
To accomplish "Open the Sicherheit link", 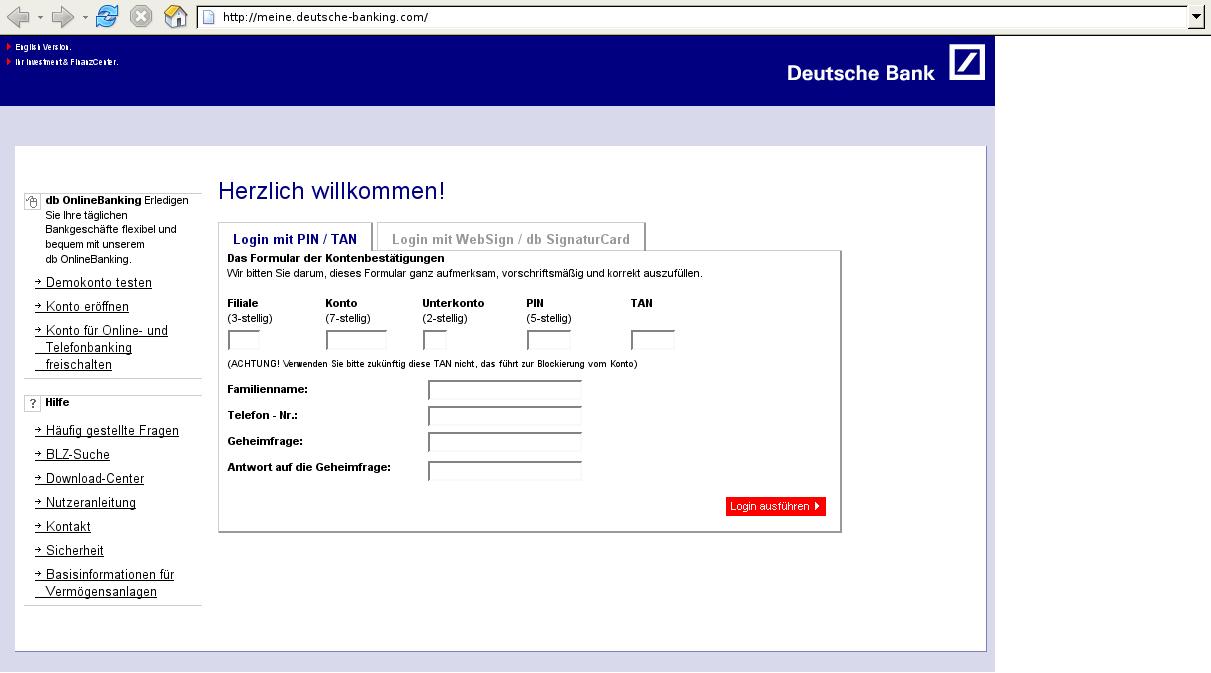I will [75, 551].
